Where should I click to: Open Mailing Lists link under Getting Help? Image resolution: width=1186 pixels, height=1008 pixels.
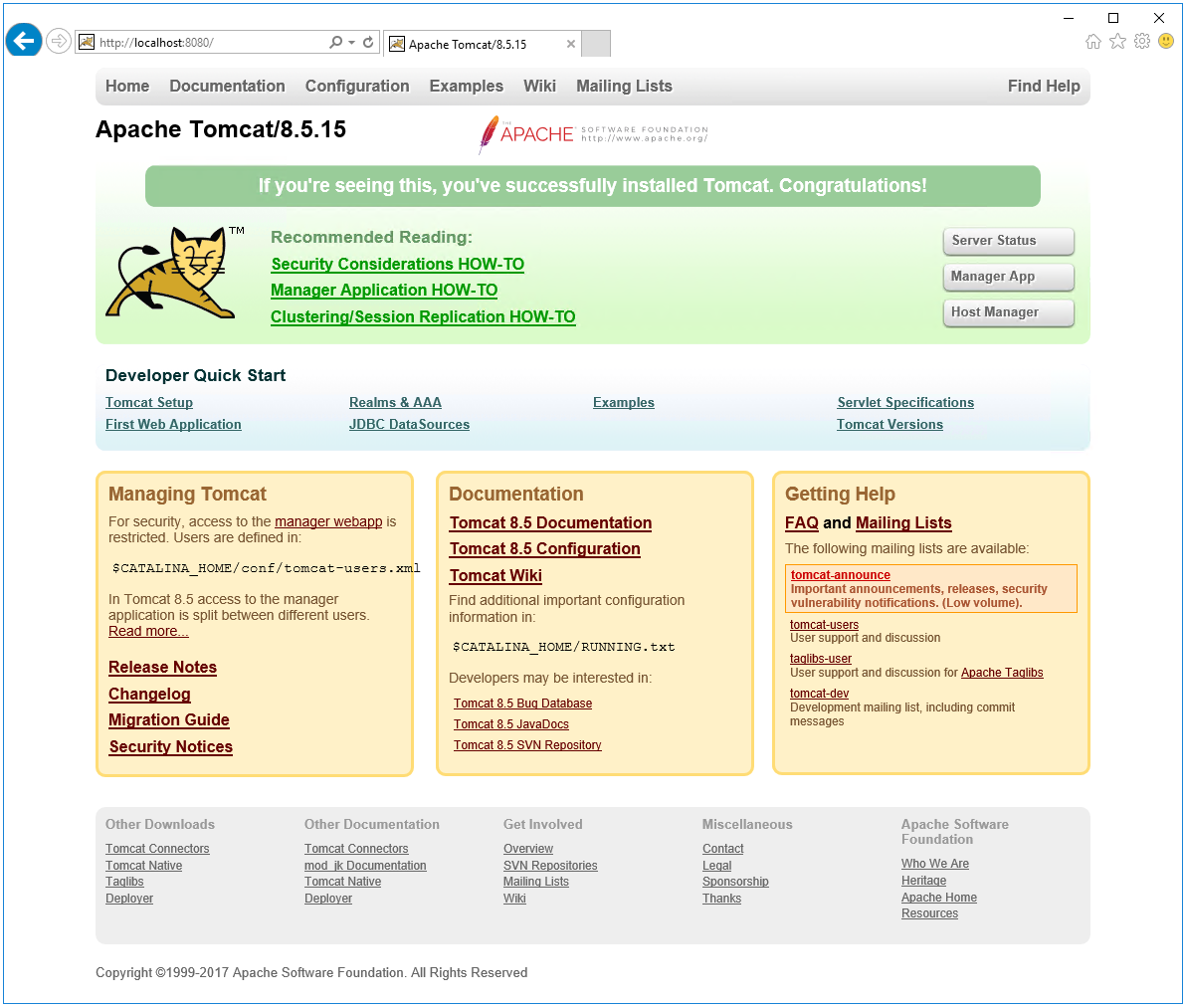903,523
